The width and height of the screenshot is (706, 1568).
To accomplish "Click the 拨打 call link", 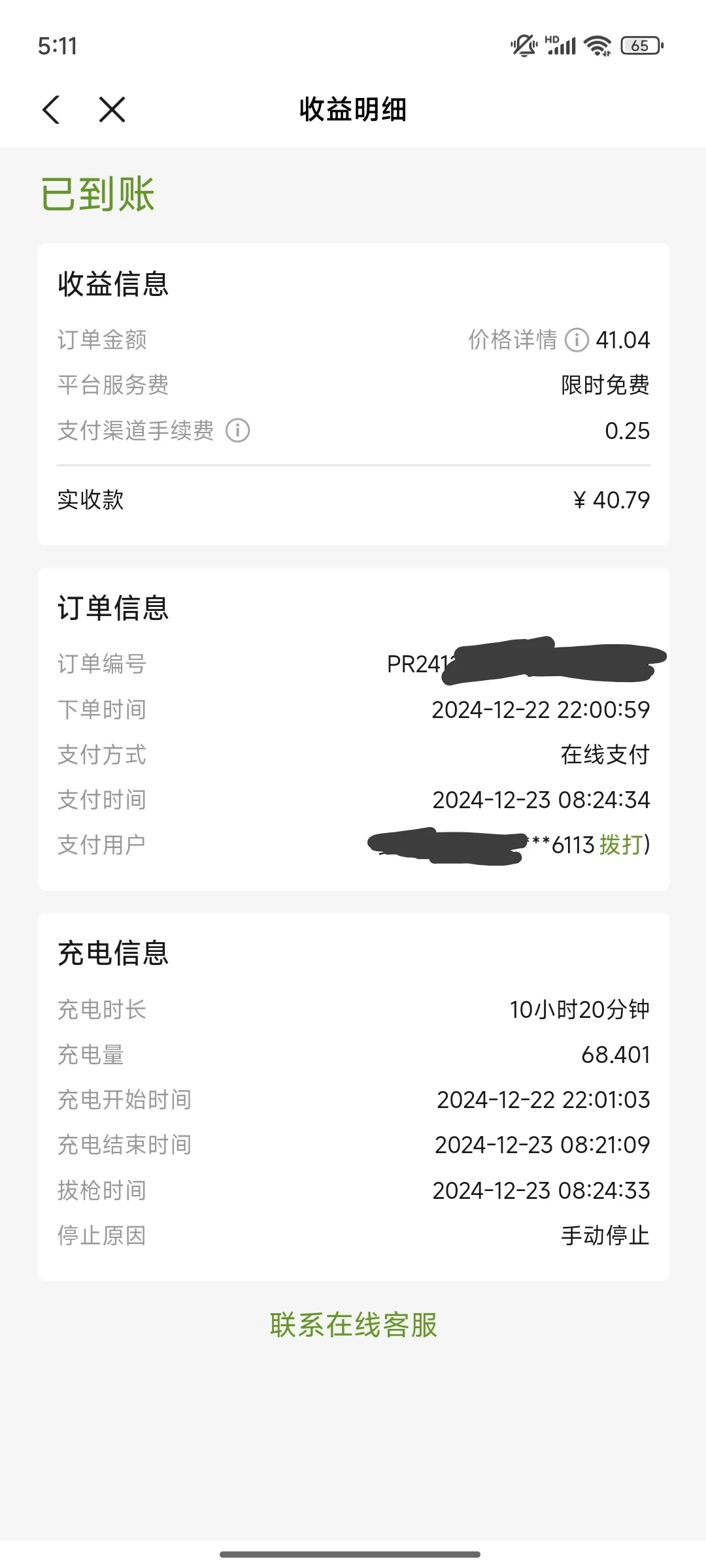I will click(621, 845).
